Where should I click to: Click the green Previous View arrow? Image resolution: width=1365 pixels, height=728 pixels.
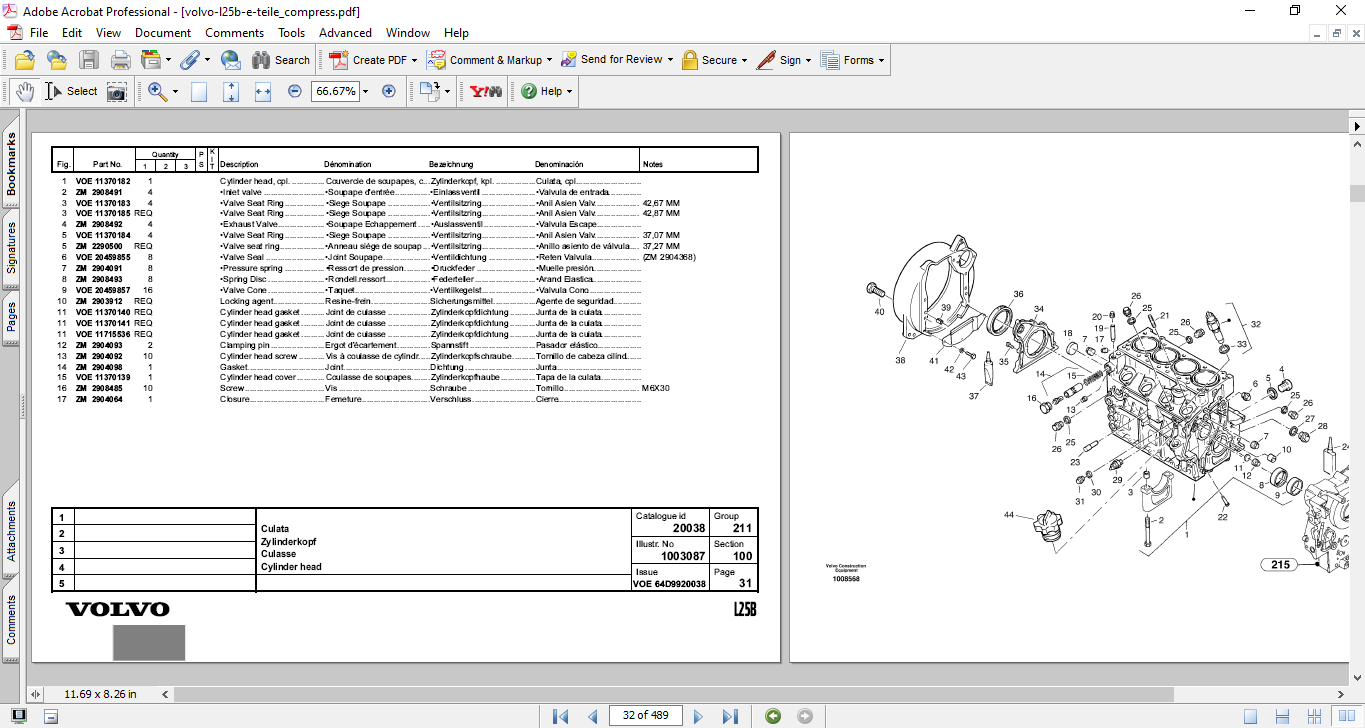(x=773, y=716)
